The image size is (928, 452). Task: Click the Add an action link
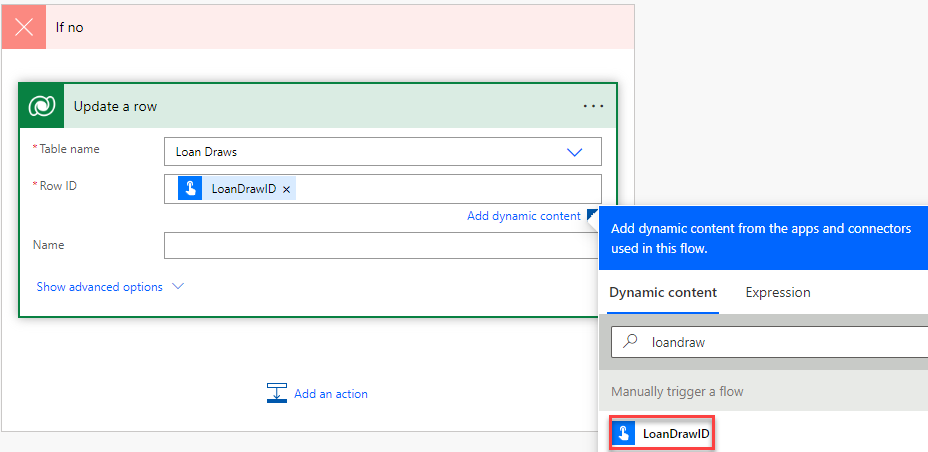click(x=330, y=394)
